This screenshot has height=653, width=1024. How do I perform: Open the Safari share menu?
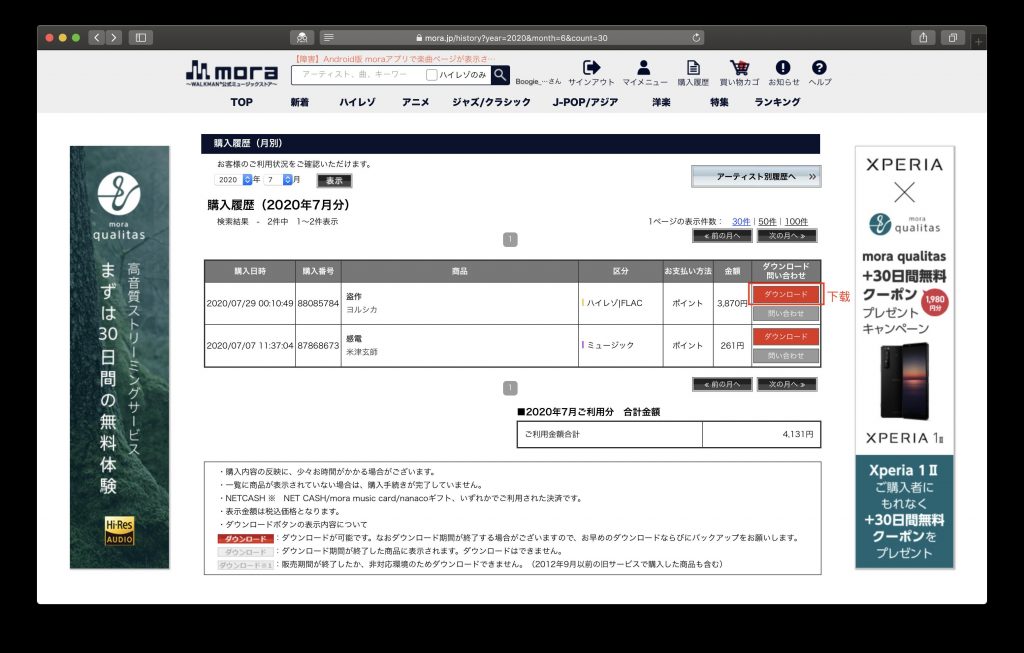point(923,38)
